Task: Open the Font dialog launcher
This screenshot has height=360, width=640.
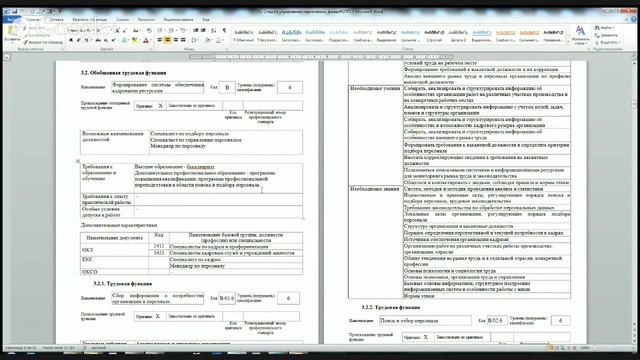Action: click(x=151, y=49)
